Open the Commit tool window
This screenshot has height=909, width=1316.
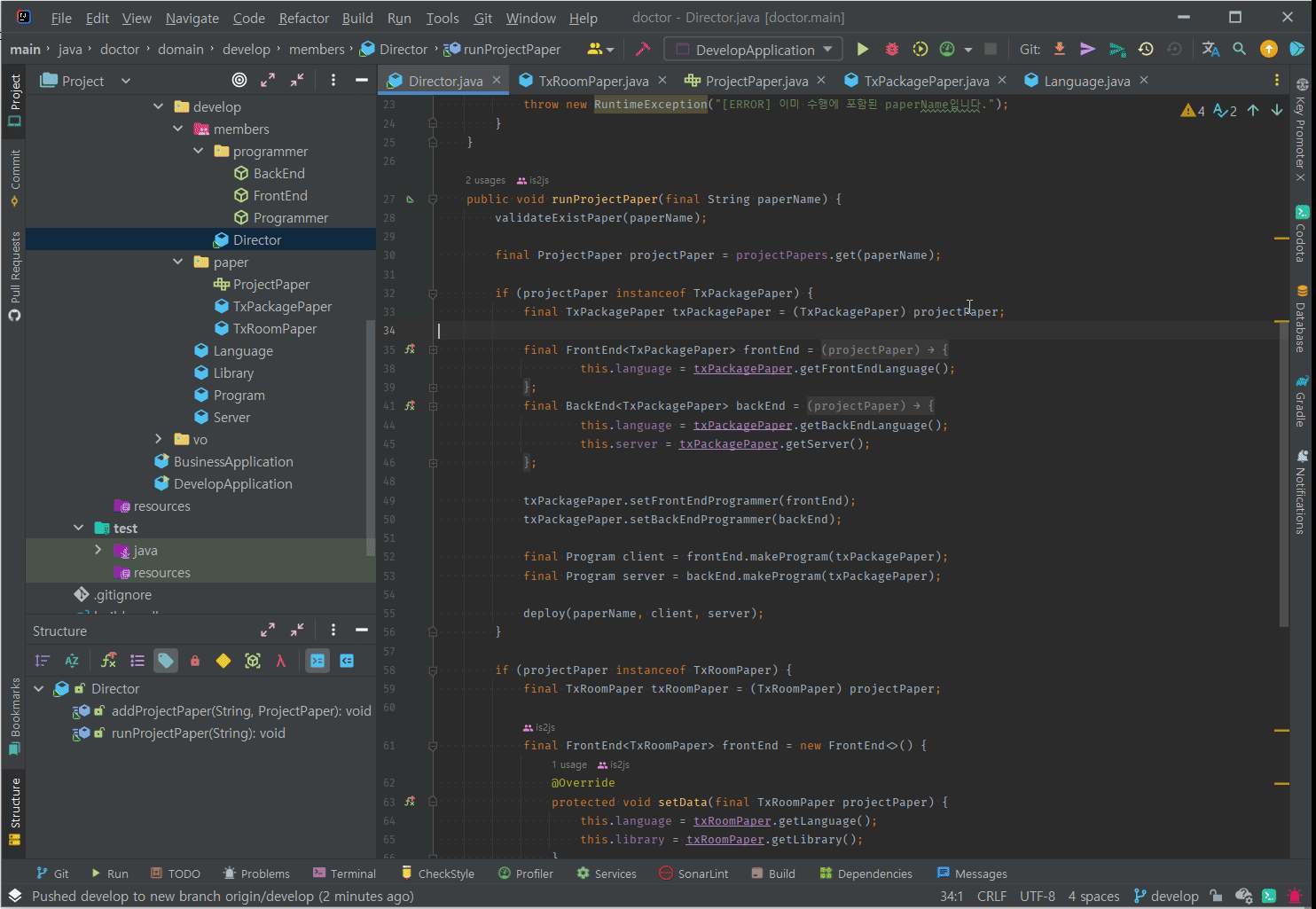click(x=14, y=176)
